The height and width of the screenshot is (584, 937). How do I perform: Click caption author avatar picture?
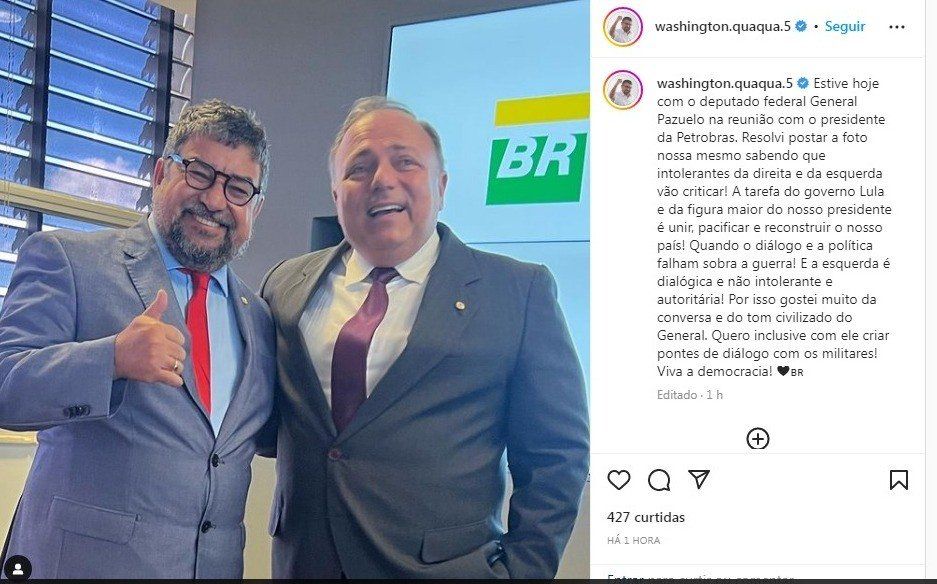[623, 90]
